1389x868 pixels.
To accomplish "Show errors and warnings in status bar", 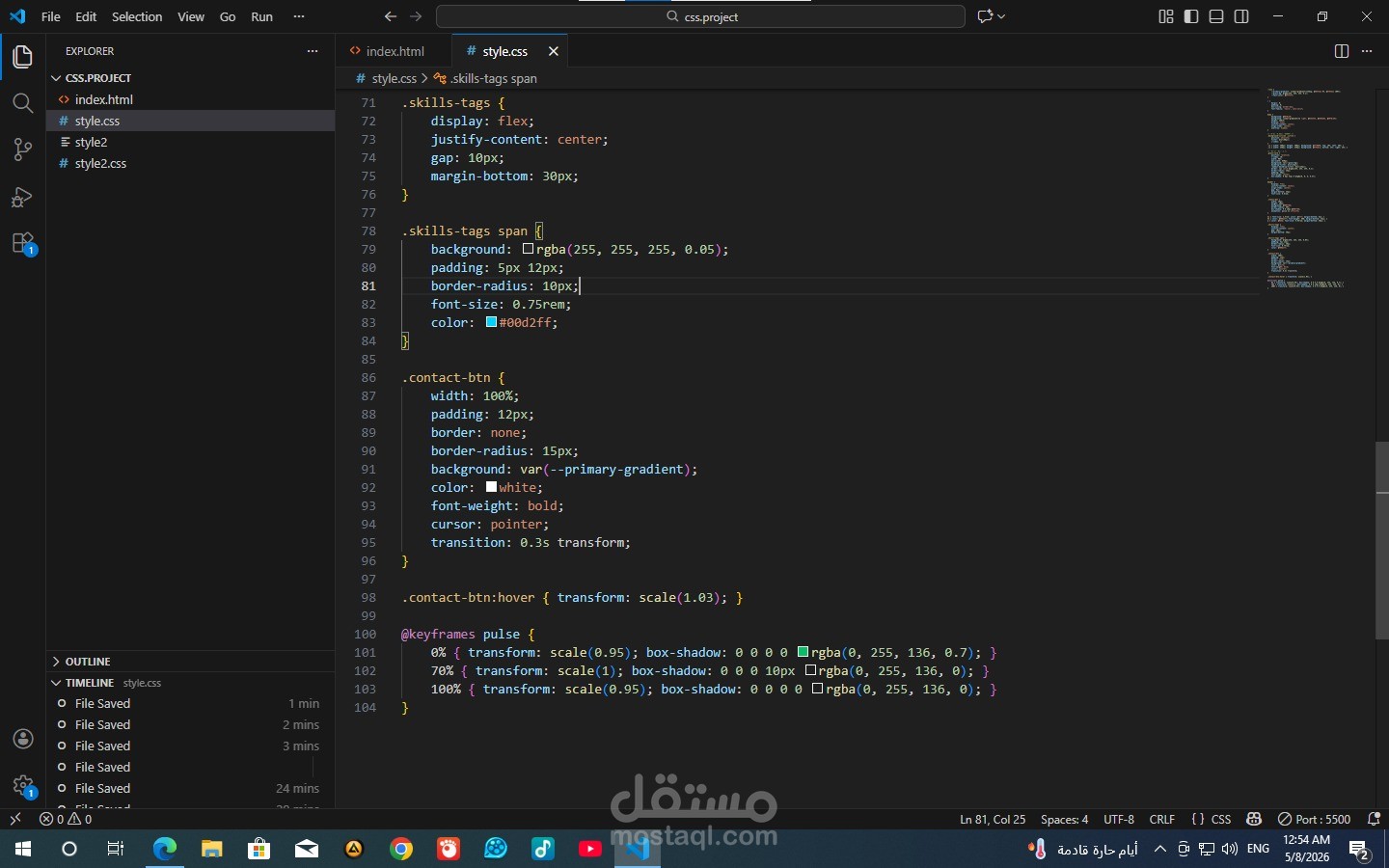I will point(66,819).
